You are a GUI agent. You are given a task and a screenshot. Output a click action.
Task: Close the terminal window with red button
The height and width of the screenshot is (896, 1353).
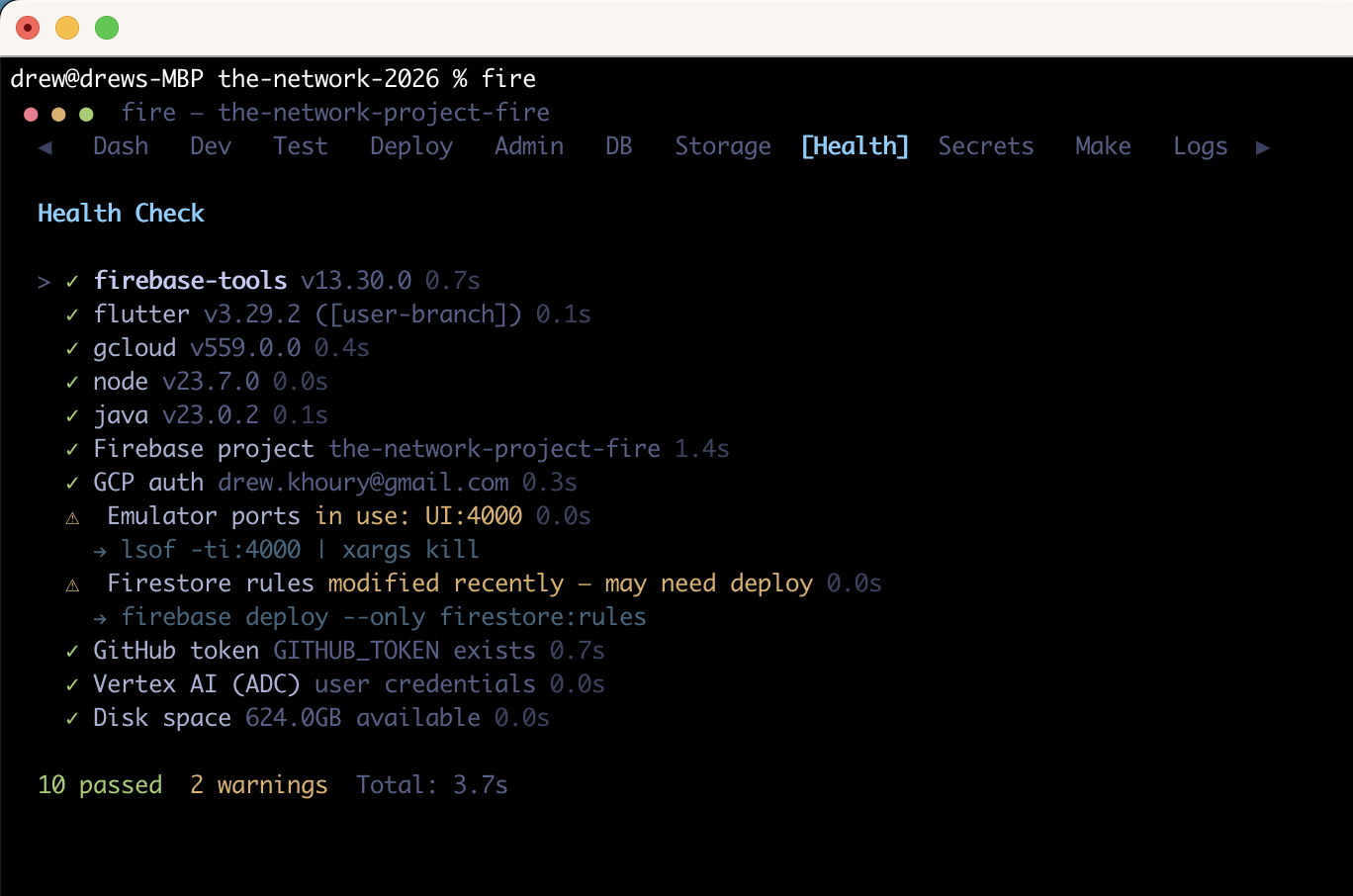tap(28, 28)
